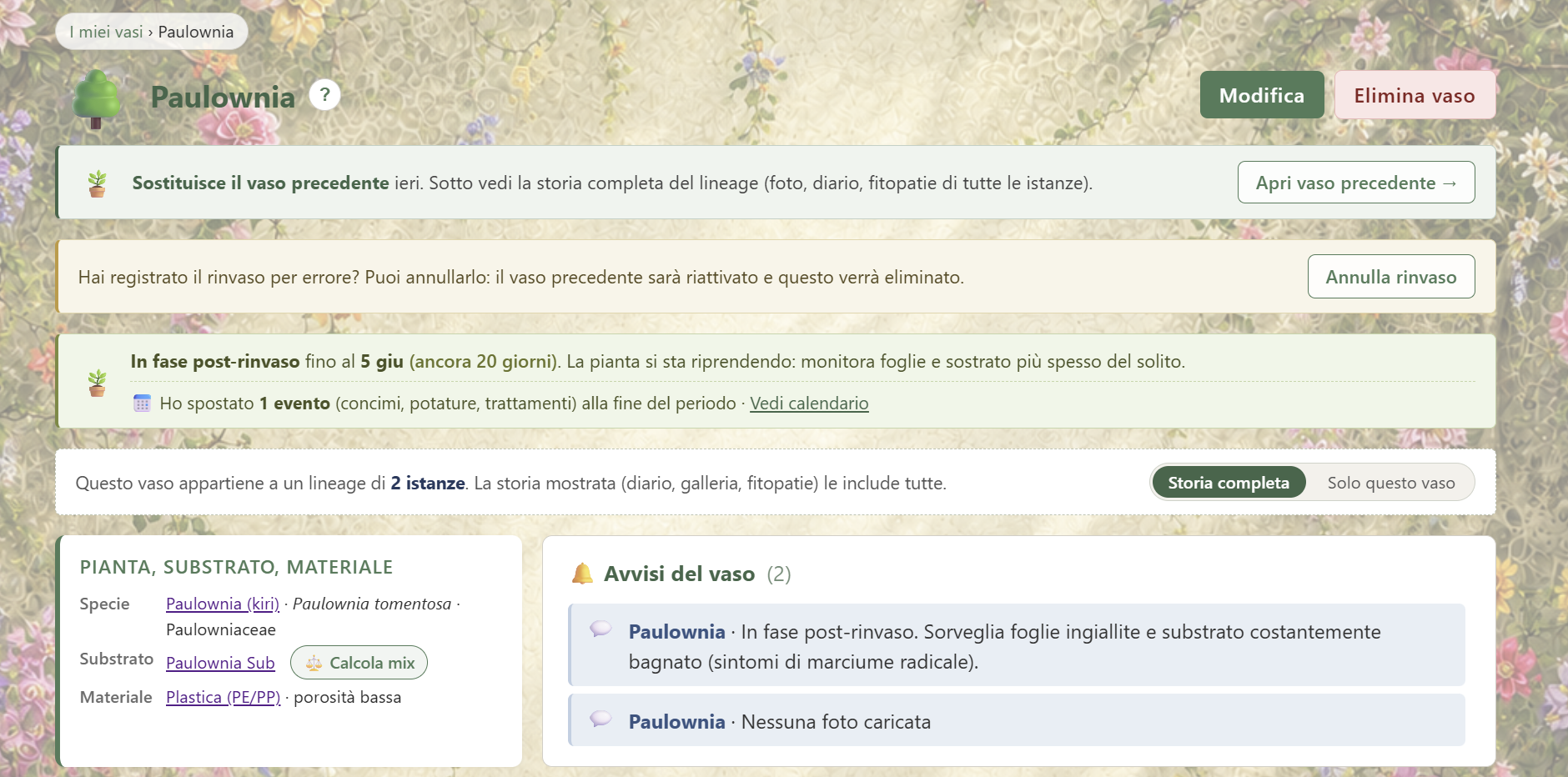
Task: Go to 'I miei vasi' breadcrumb
Action: click(107, 32)
